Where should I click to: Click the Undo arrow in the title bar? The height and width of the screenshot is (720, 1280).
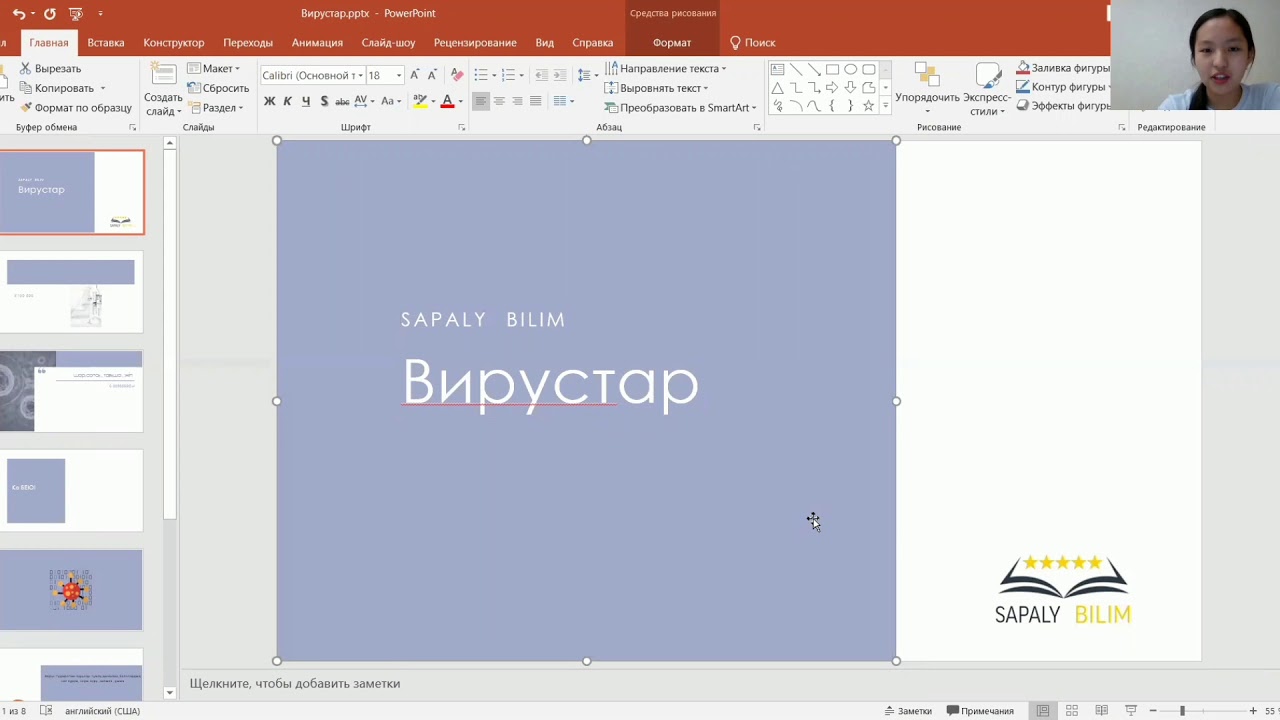click(18, 14)
